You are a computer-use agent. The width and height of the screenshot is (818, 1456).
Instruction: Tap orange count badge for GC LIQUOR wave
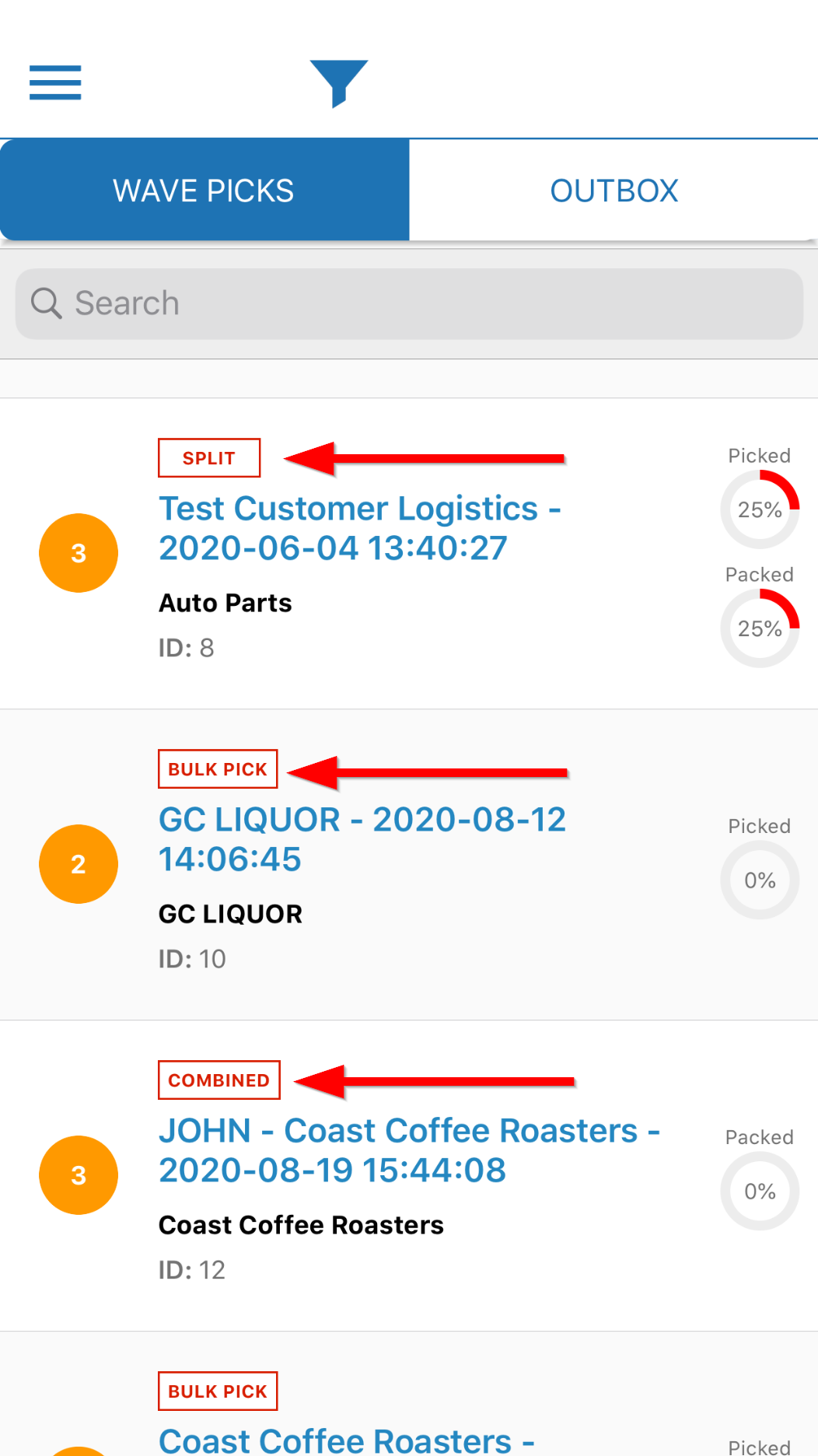(x=79, y=864)
